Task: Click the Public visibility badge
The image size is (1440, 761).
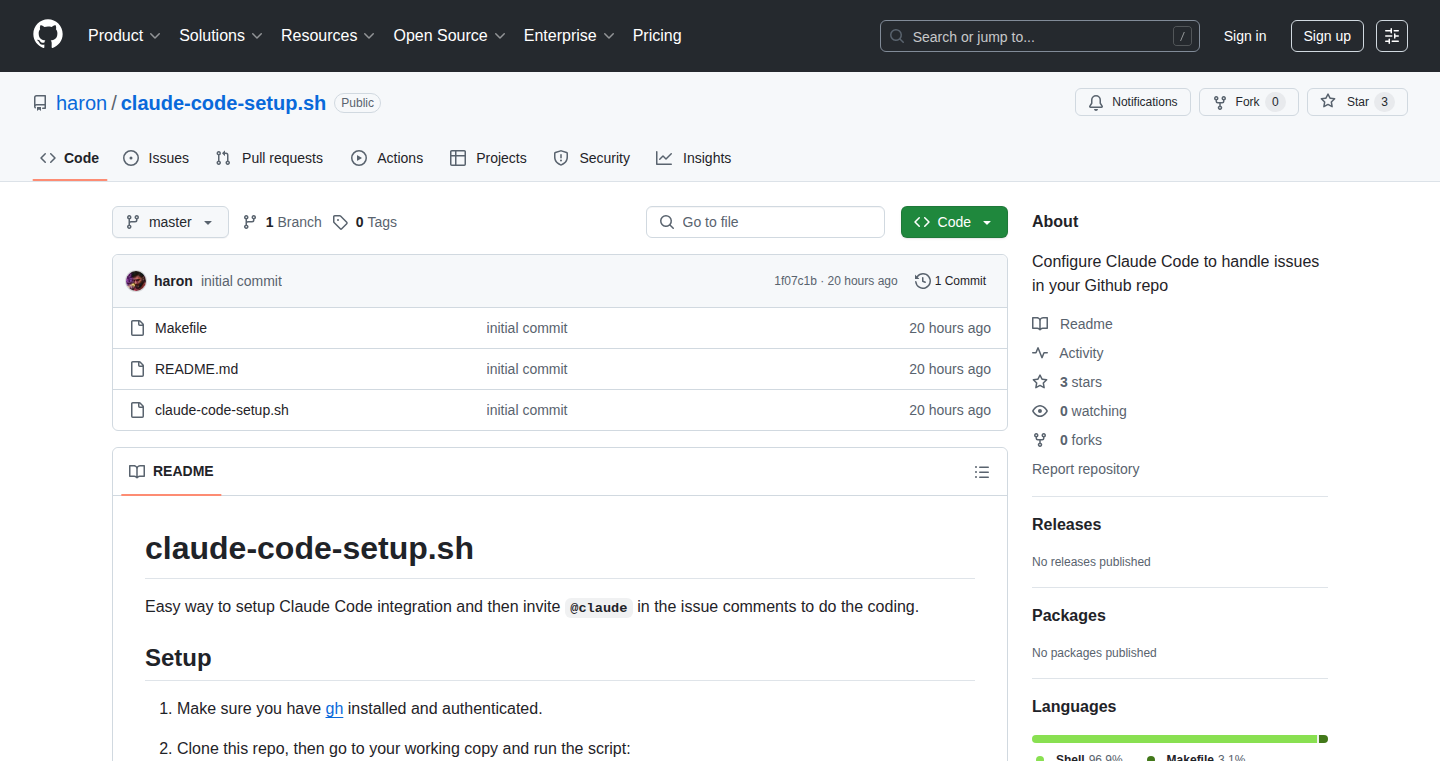Action: pyautogui.click(x=357, y=103)
